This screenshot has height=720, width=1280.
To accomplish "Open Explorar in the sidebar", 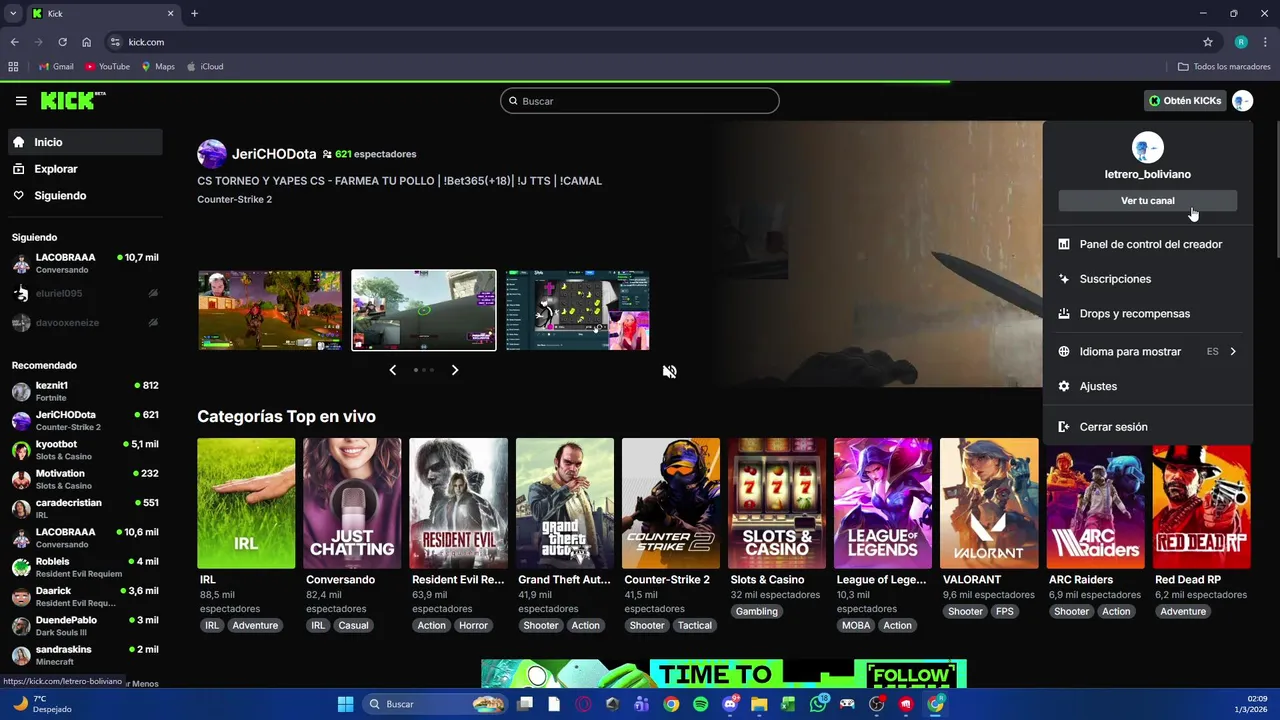I will pyautogui.click(x=85, y=169).
